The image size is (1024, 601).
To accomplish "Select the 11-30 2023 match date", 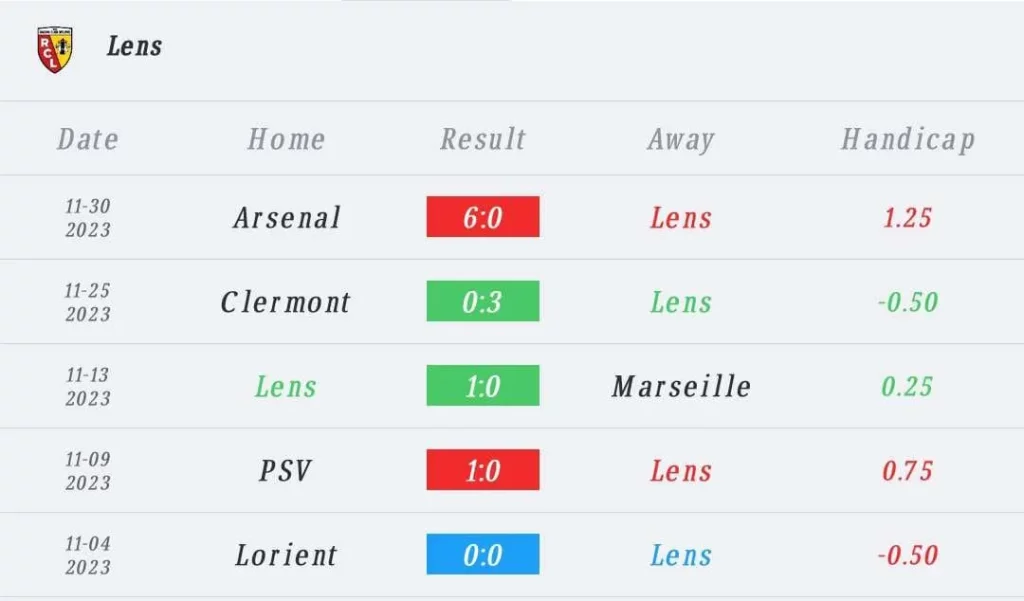I will pyautogui.click(x=88, y=218).
